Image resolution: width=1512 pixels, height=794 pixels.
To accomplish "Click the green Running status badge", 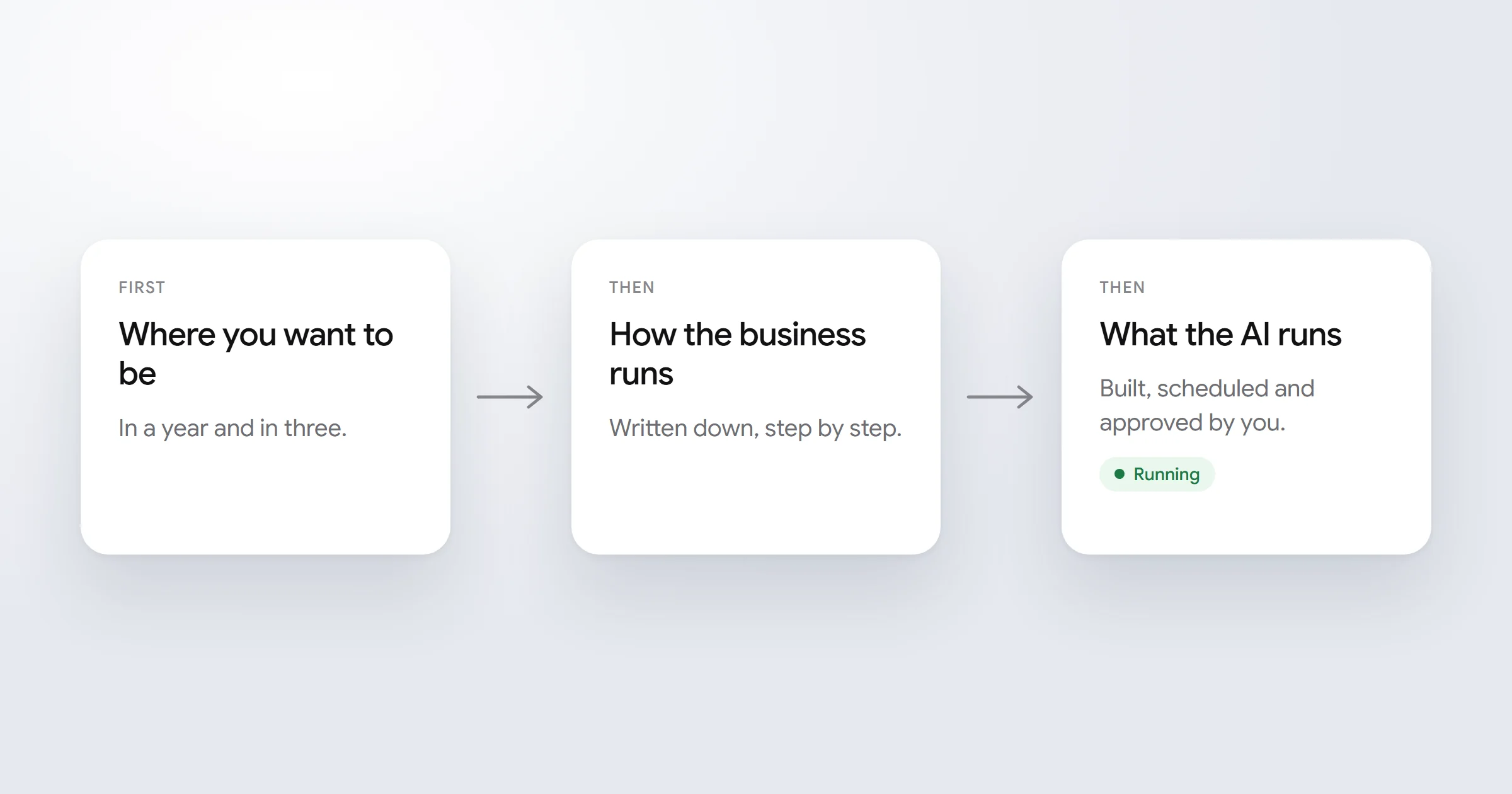I will (x=1157, y=474).
